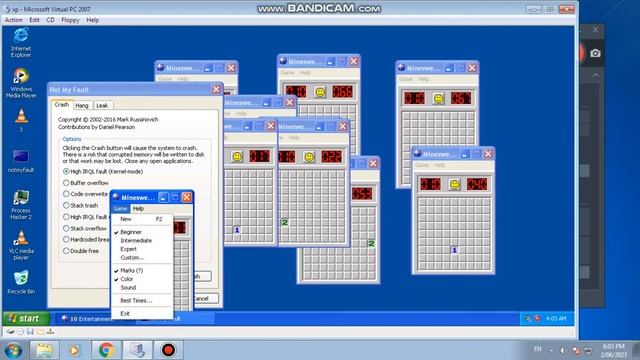Image resolution: width=640 pixels, height=360 pixels.
Task: Open Windows Media Player from Windows 7 taskbar
Action: tap(75, 350)
